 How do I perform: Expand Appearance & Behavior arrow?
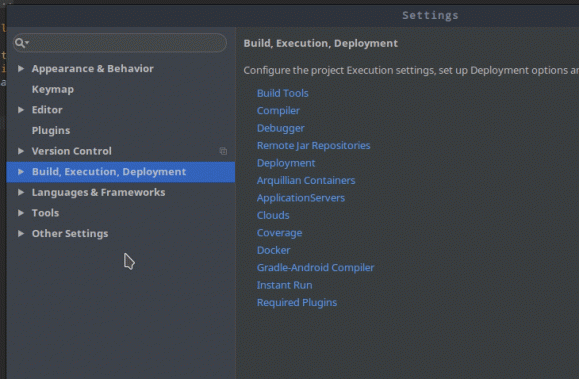[x=21, y=69]
